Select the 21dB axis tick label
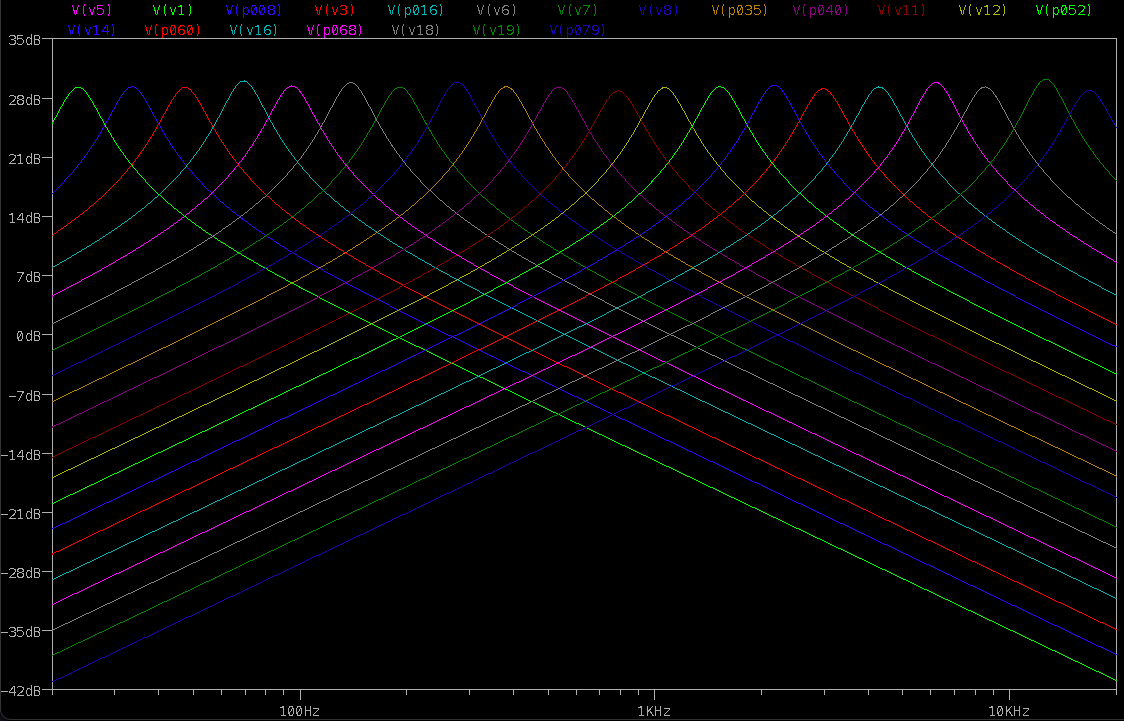The image size is (1124, 721). tap(24, 158)
